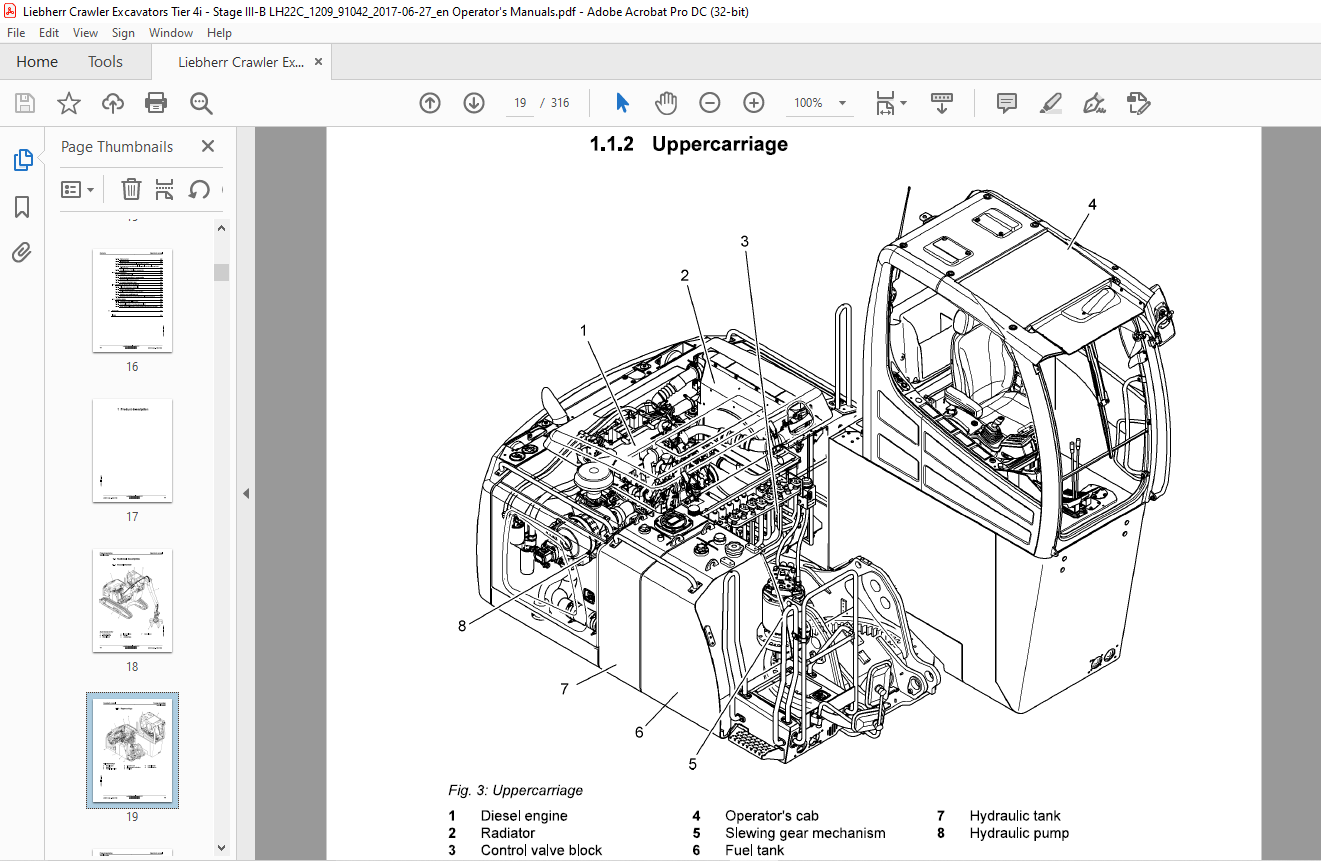This screenshot has width=1321, height=861.
Task: Go to the previous page
Action: point(430,103)
